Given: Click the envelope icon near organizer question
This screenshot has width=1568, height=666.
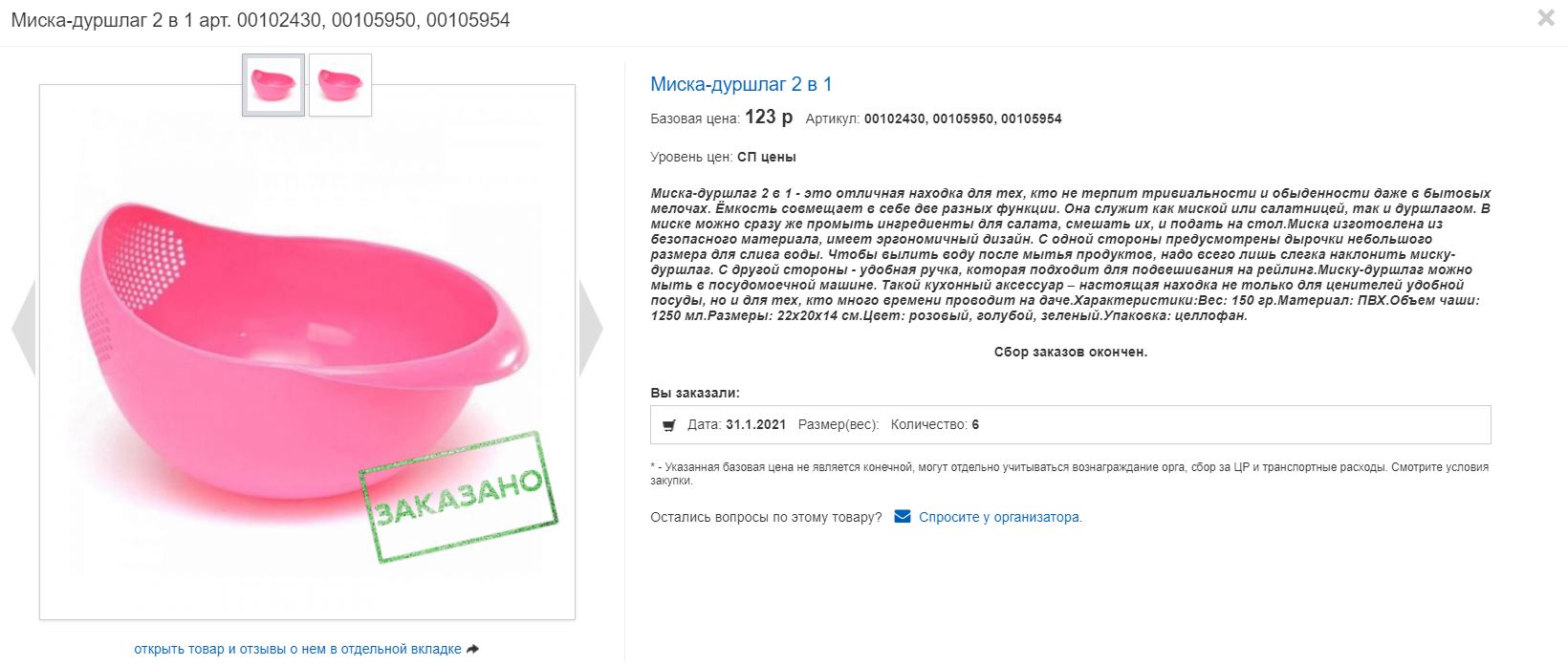Looking at the screenshot, I should click(903, 517).
